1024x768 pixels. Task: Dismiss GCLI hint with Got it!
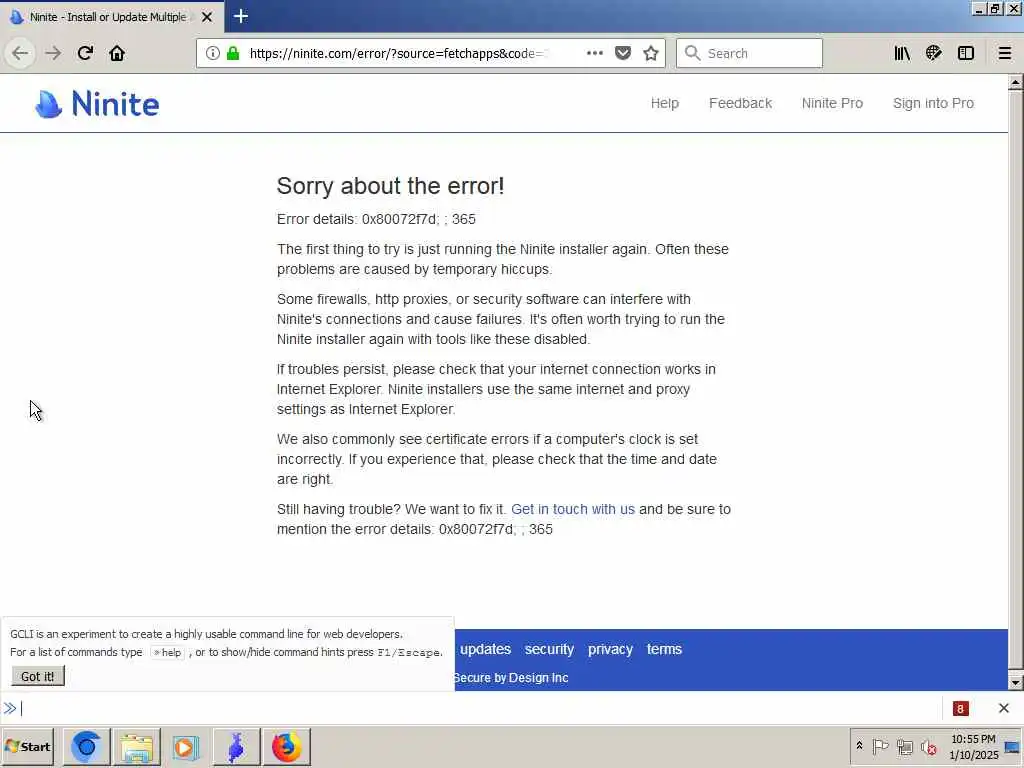click(38, 677)
